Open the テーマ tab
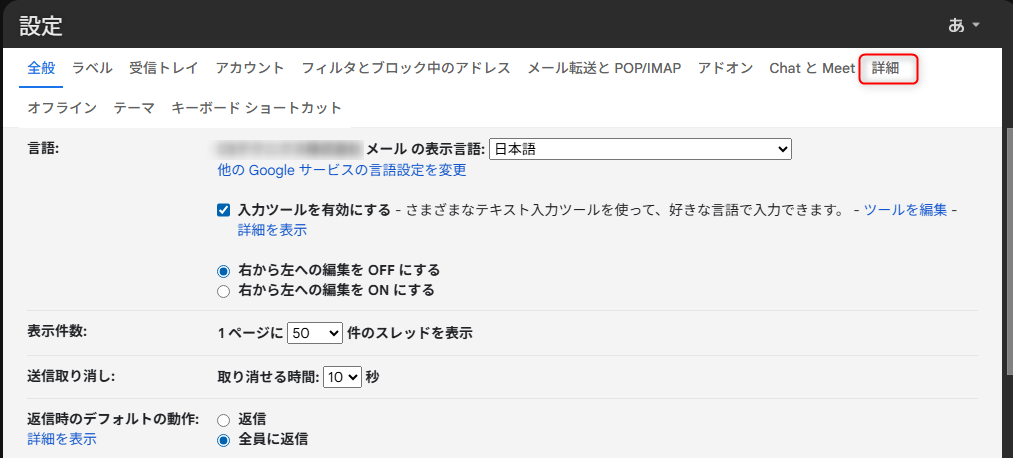Viewport: 1013px width, 458px height. click(134, 108)
